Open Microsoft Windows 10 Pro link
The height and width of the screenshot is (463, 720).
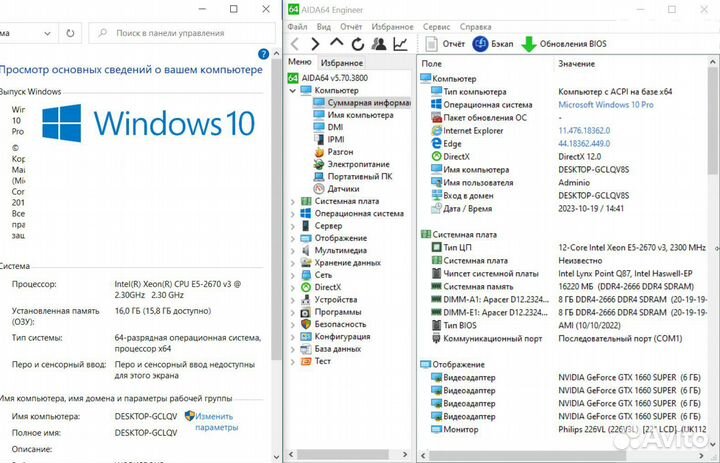[x=606, y=105]
